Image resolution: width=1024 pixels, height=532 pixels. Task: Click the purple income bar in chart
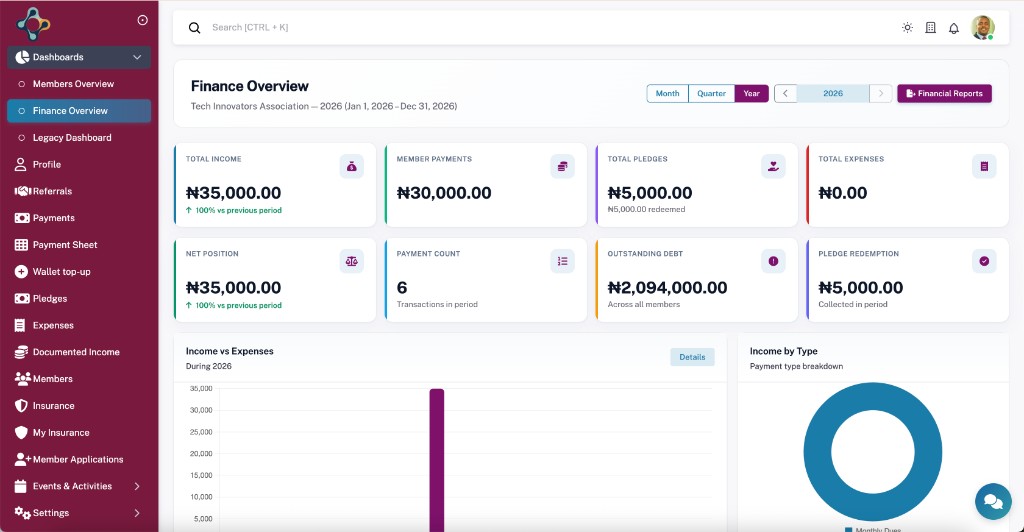pos(437,460)
